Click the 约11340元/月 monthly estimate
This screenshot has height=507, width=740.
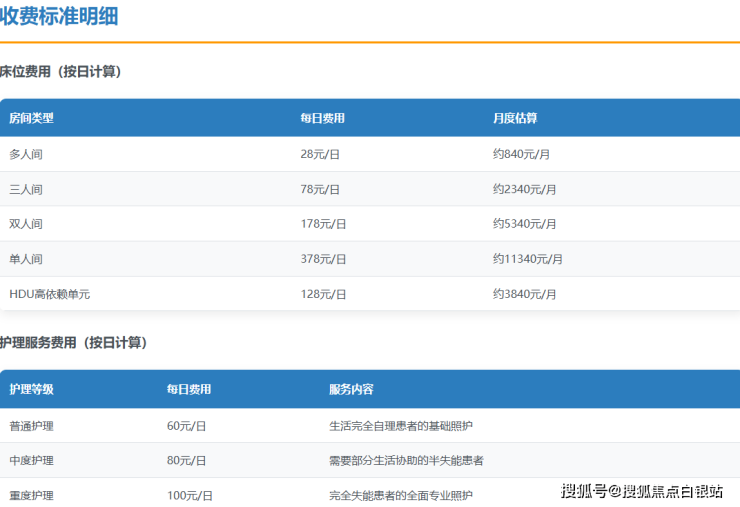pyautogui.click(x=528, y=259)
